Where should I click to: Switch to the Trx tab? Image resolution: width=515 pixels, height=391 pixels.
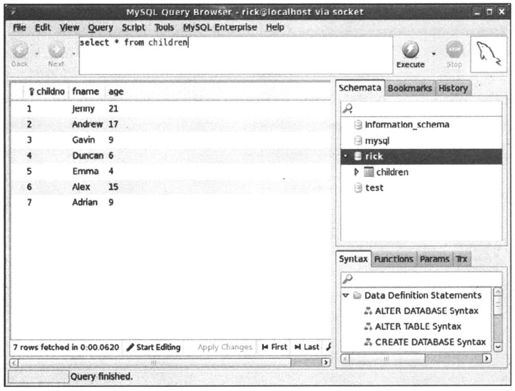pyautogui.click(x=462, y=259)
